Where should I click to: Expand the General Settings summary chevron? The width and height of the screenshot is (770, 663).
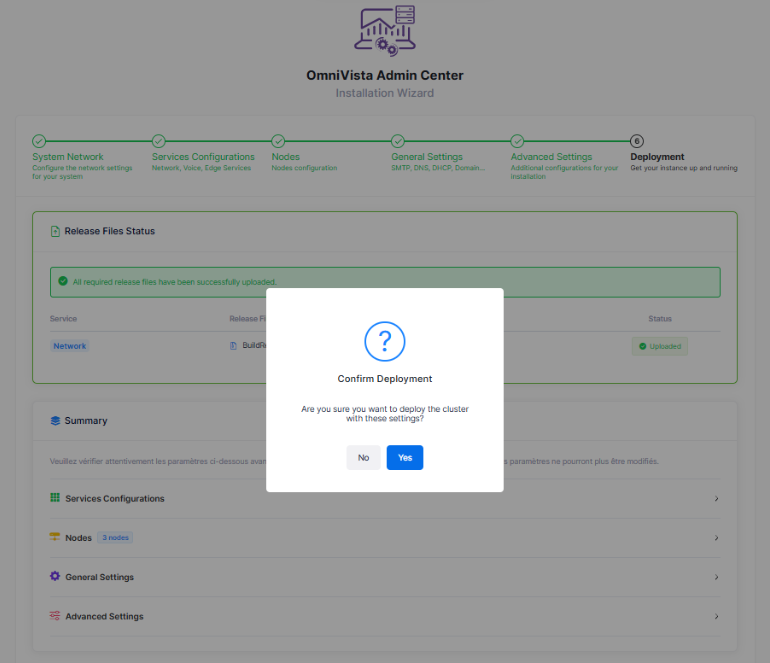pyautogui.click(x=716, y=577)
